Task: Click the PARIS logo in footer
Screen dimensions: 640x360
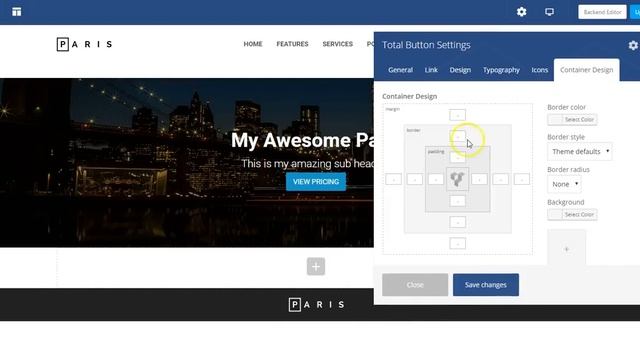Action: [316, 304]
